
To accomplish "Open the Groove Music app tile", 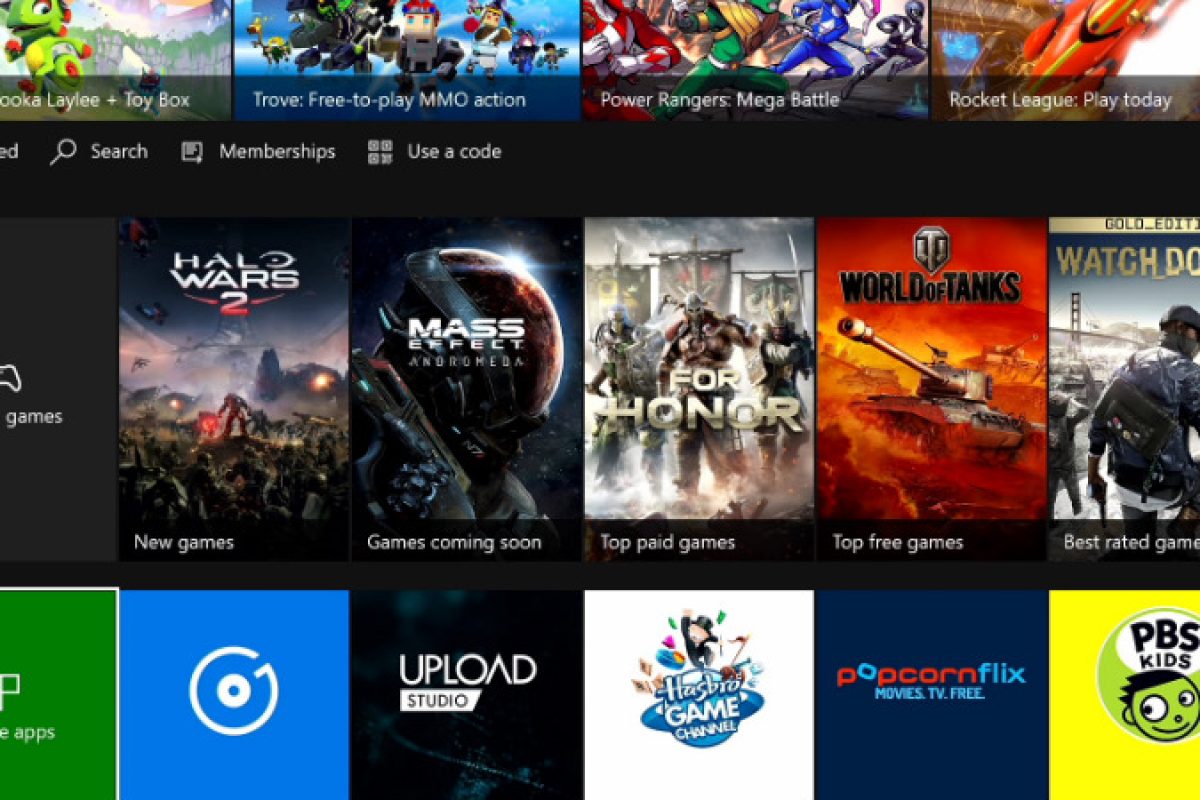I will click(234, 692).
